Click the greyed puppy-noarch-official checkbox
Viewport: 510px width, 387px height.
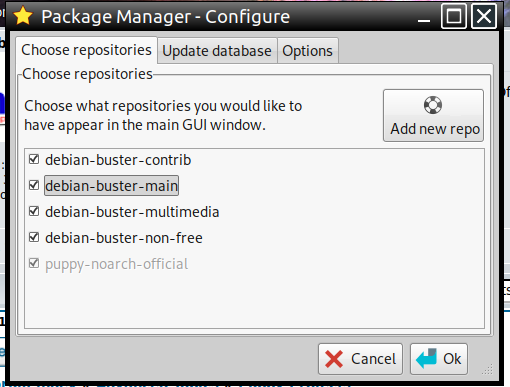pos(34,263)
